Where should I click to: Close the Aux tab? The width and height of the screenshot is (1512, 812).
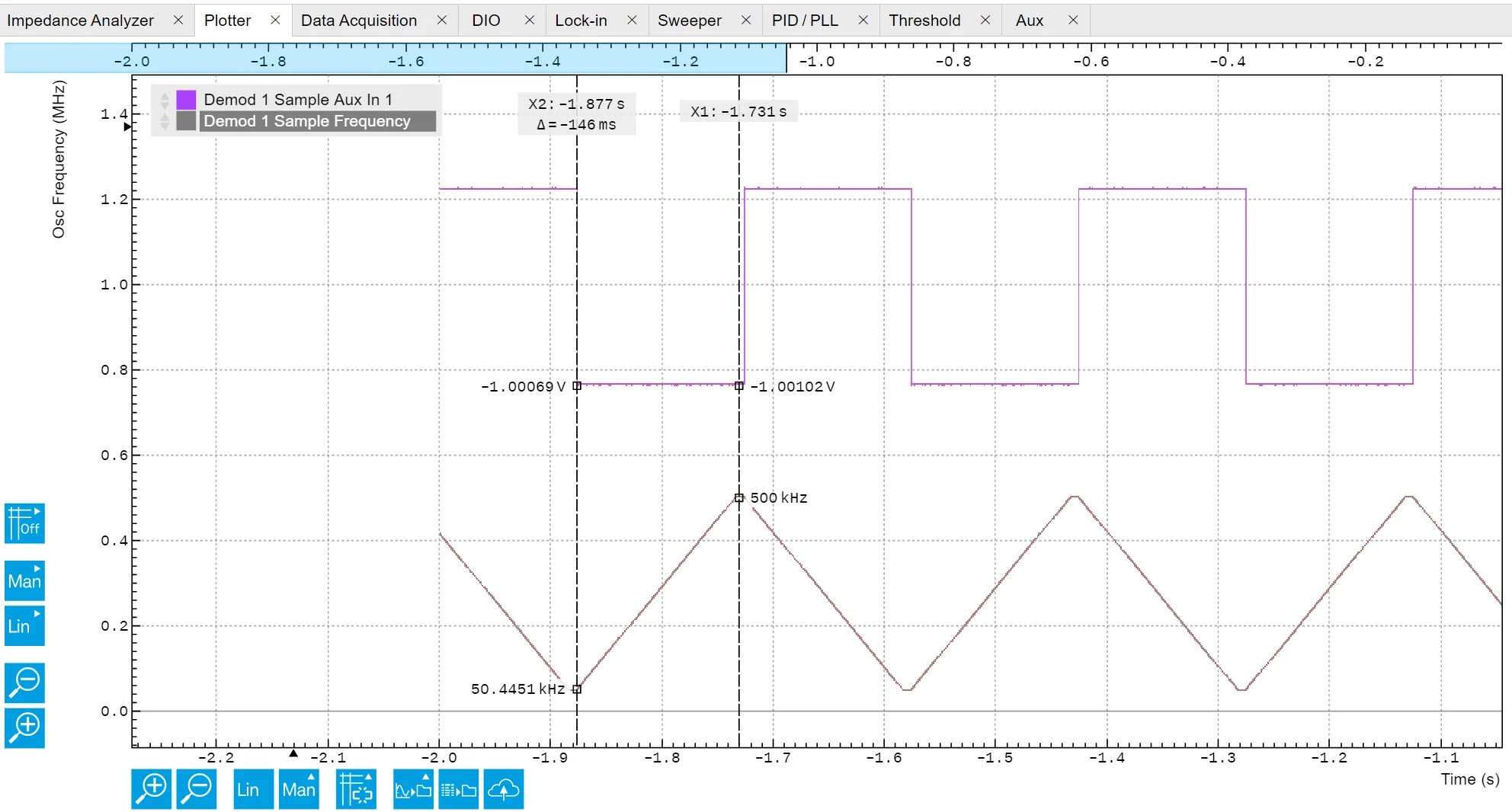1073,20
